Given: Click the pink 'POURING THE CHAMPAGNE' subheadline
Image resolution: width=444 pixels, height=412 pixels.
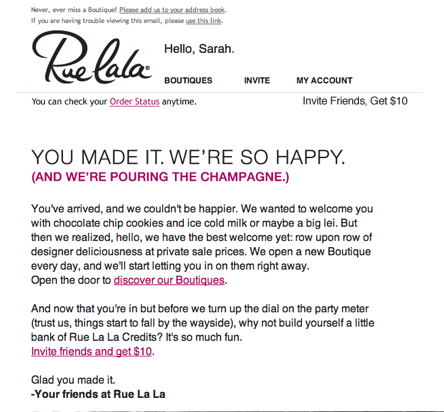Looking at the screenshot, I should tap(160, 177).
